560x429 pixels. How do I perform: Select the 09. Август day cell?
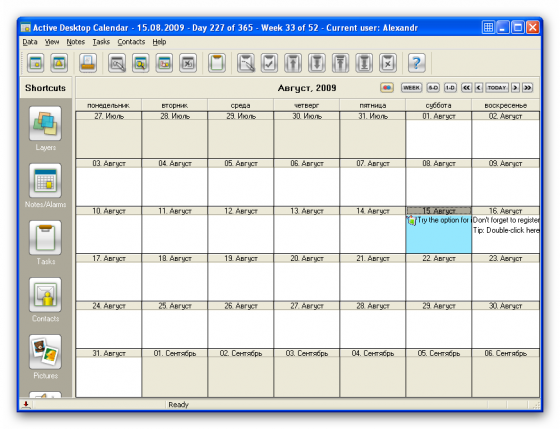coord(506,183)
